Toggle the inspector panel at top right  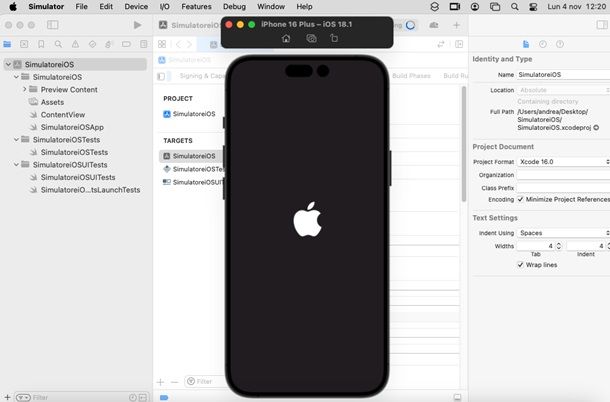pyautogui.click(x=602, y=25)
